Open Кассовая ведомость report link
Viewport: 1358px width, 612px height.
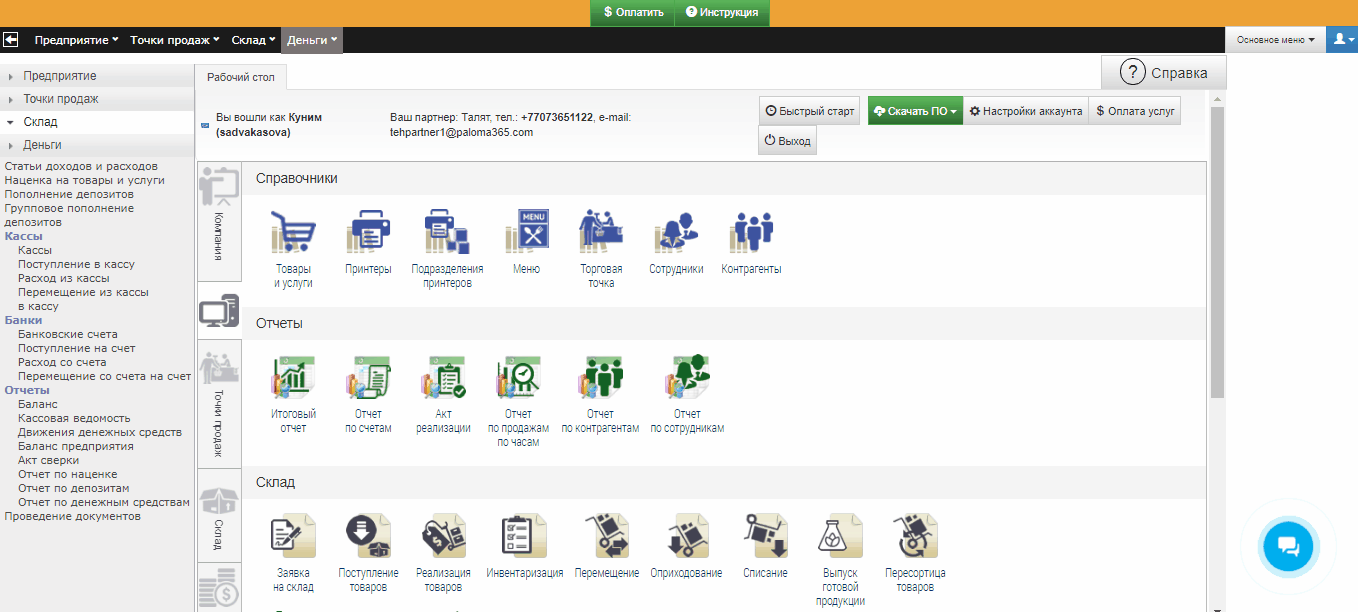[x=74, y=418]
